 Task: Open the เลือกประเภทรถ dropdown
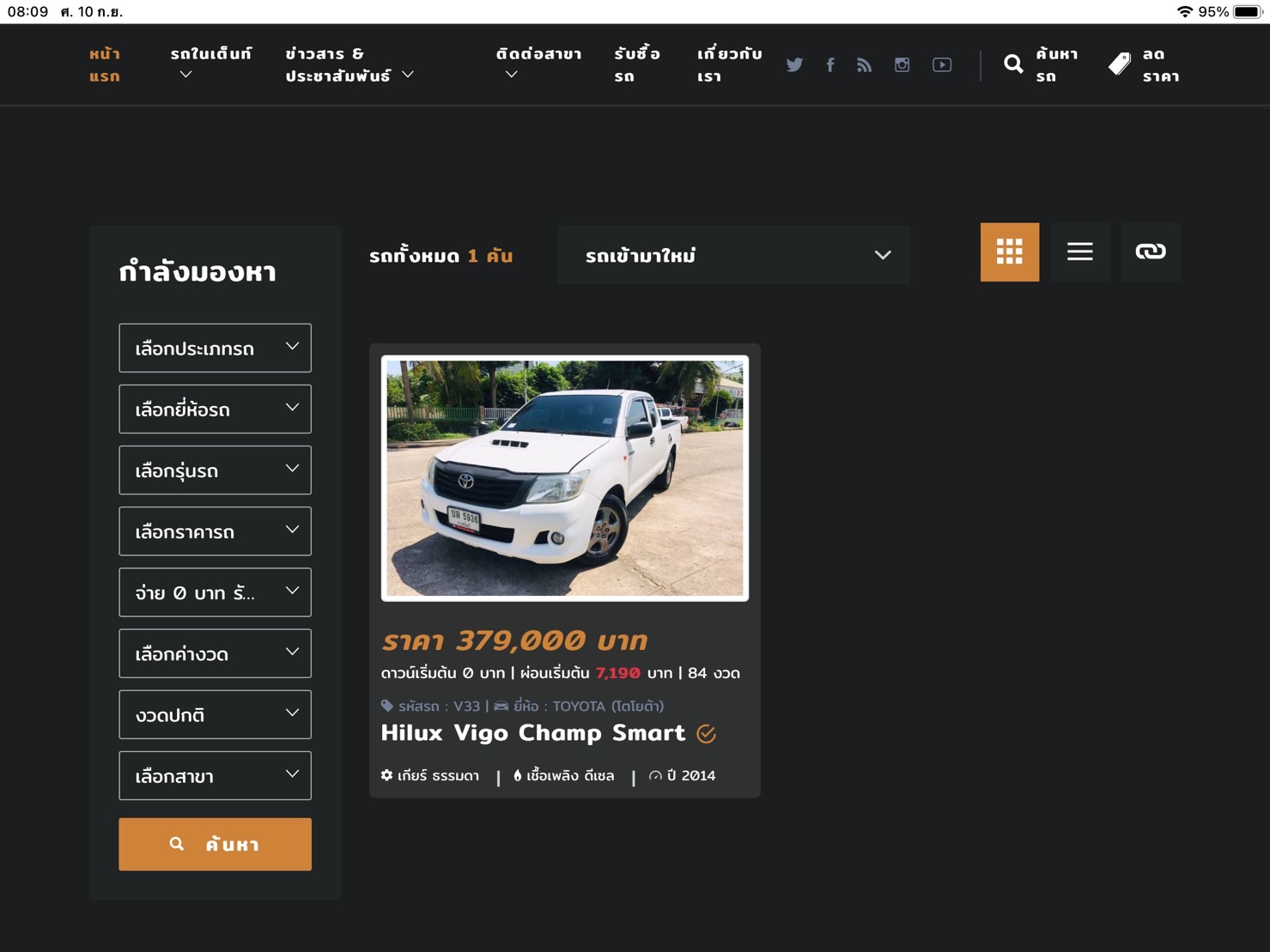(x=215, y=348)
